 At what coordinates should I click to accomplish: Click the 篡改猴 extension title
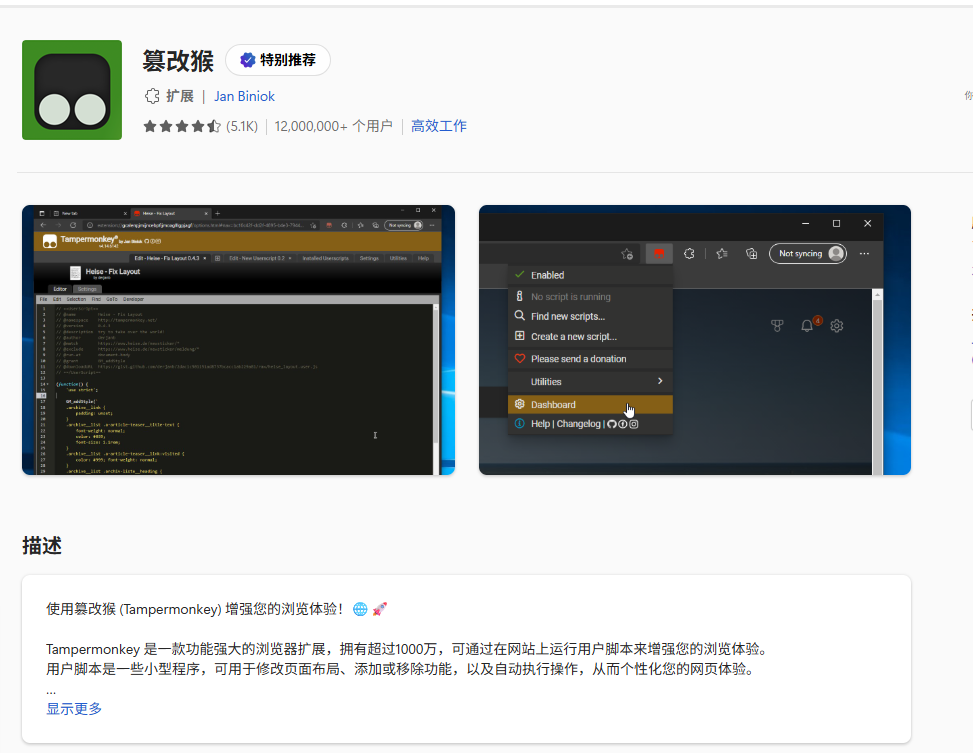178,61
